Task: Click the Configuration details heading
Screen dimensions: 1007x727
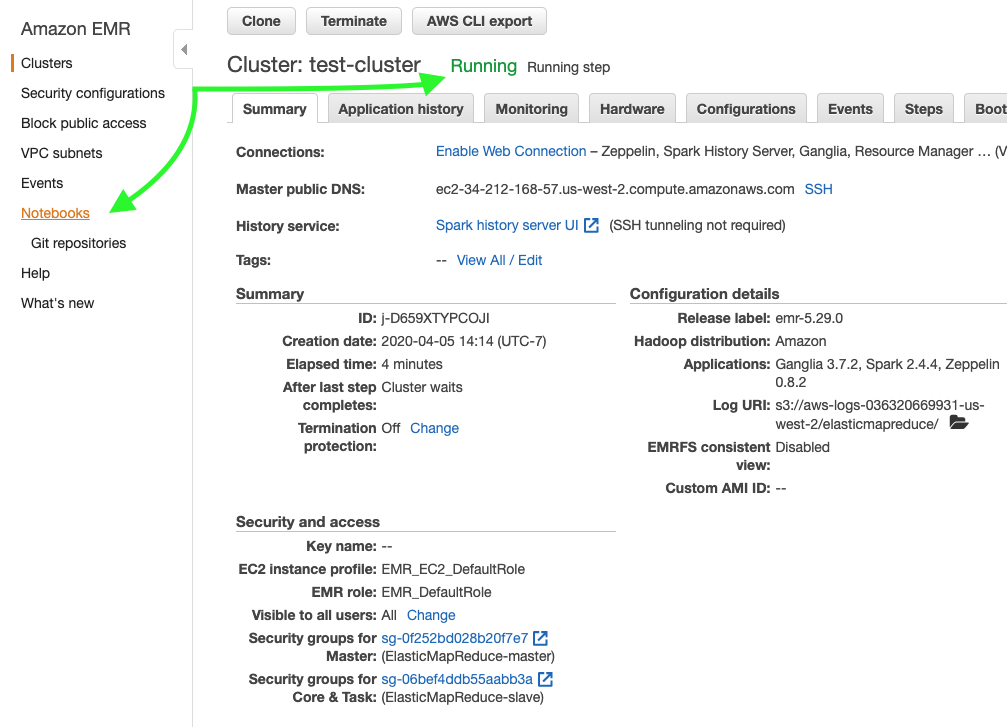Action: (x=705, y=294)
